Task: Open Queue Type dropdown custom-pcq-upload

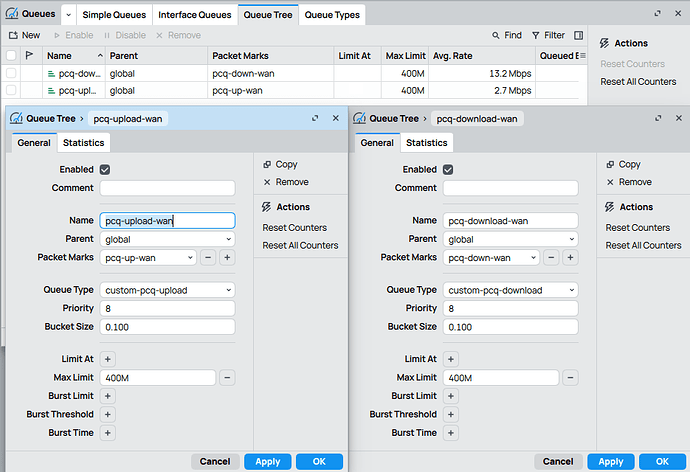Action: coord(167,290)
